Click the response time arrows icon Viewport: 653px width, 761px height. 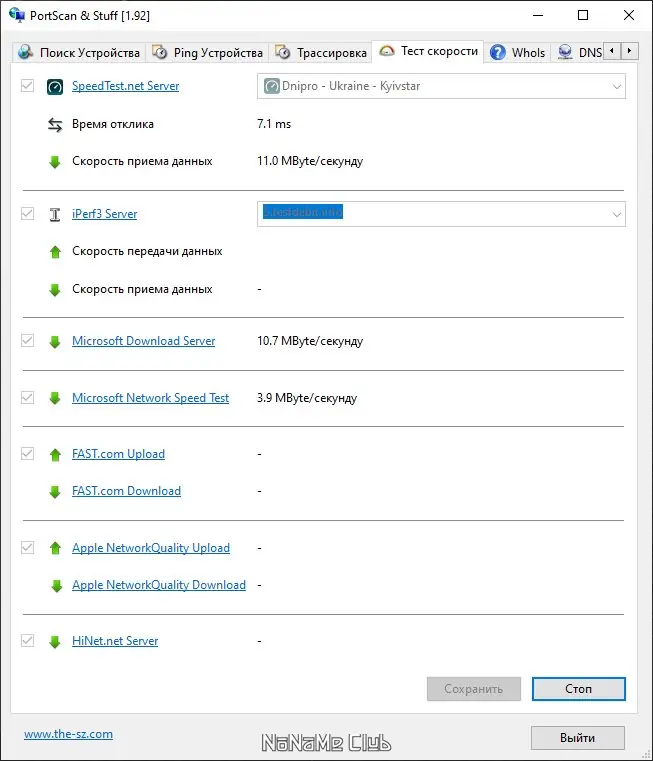(55, 125)
